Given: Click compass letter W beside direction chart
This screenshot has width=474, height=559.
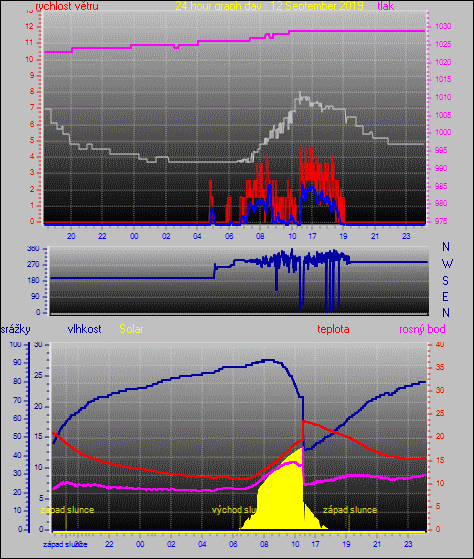Looking at the screenshot, I should point(447,264).
